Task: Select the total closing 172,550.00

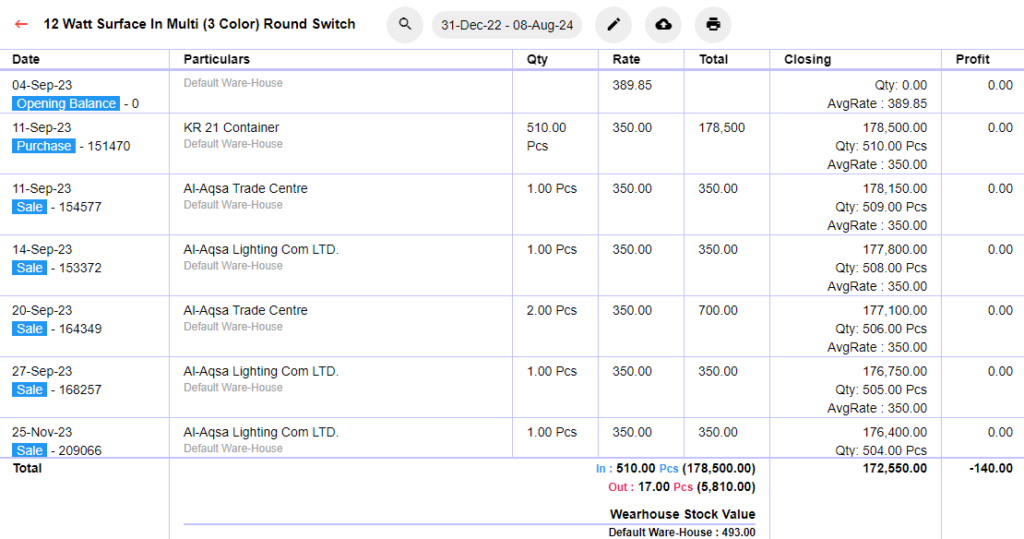Action: [895, 468]
